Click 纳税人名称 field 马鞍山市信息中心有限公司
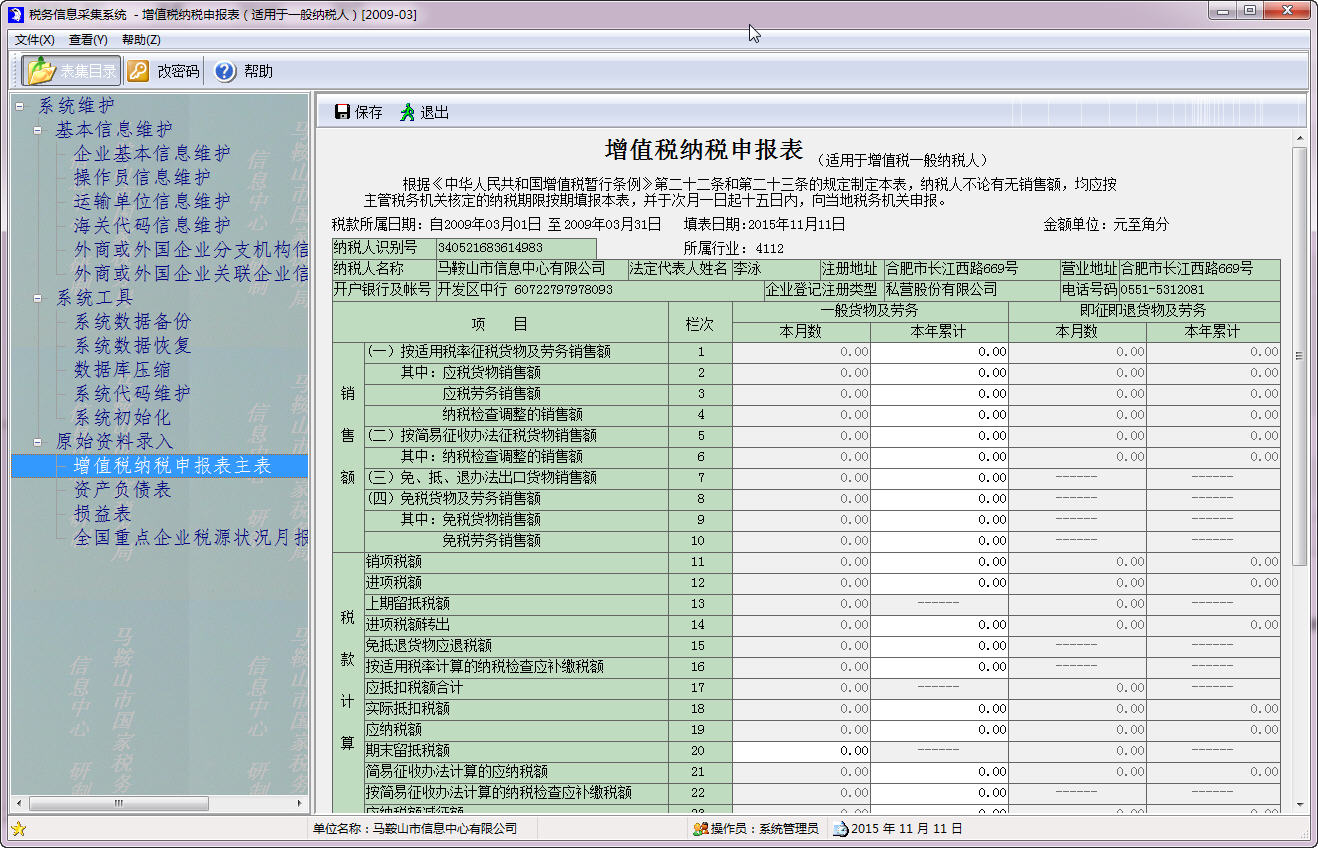 point(531,269)
